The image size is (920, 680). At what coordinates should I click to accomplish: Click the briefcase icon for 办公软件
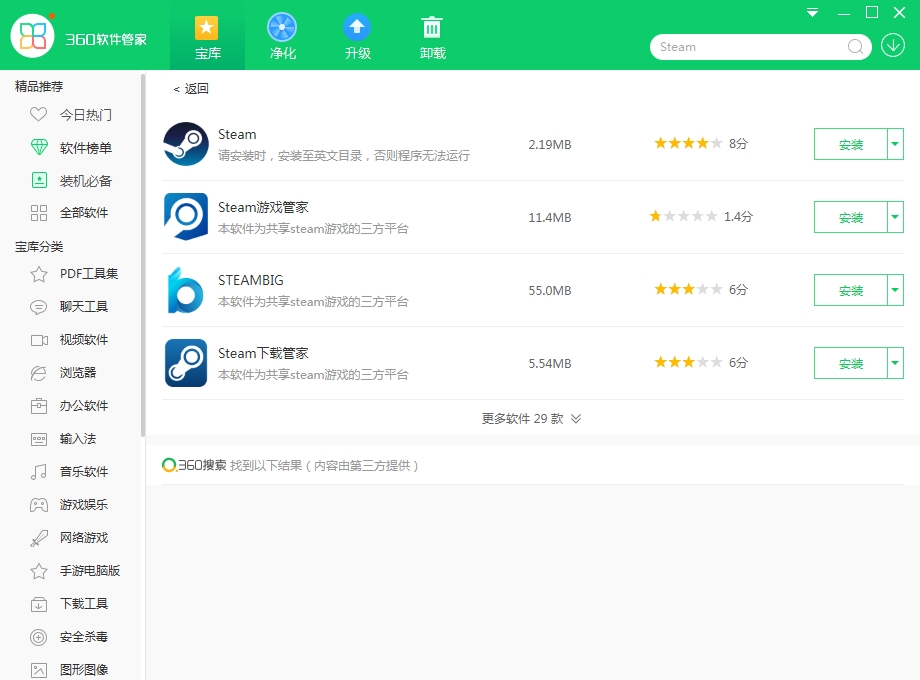click(x=39, y=406)
